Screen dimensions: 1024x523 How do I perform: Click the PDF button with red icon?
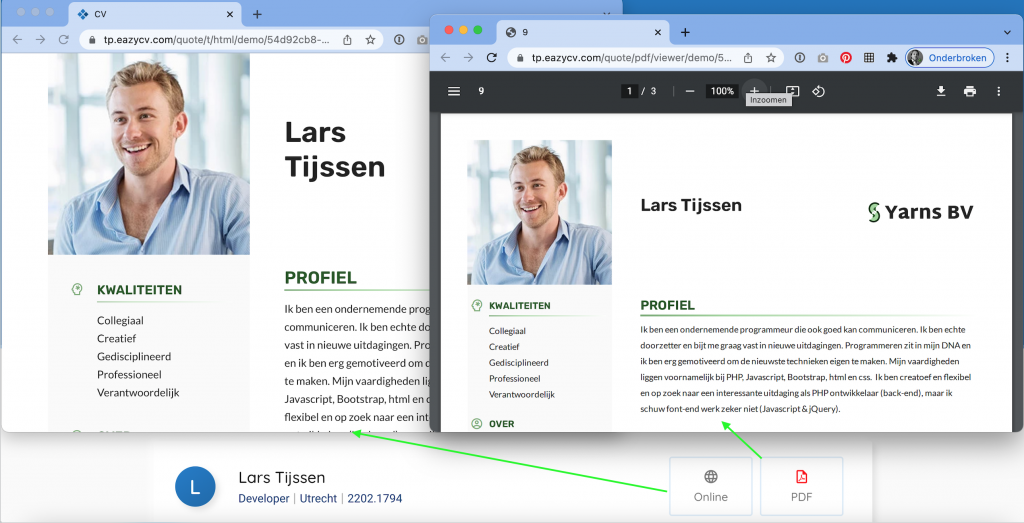coord(801,486)
